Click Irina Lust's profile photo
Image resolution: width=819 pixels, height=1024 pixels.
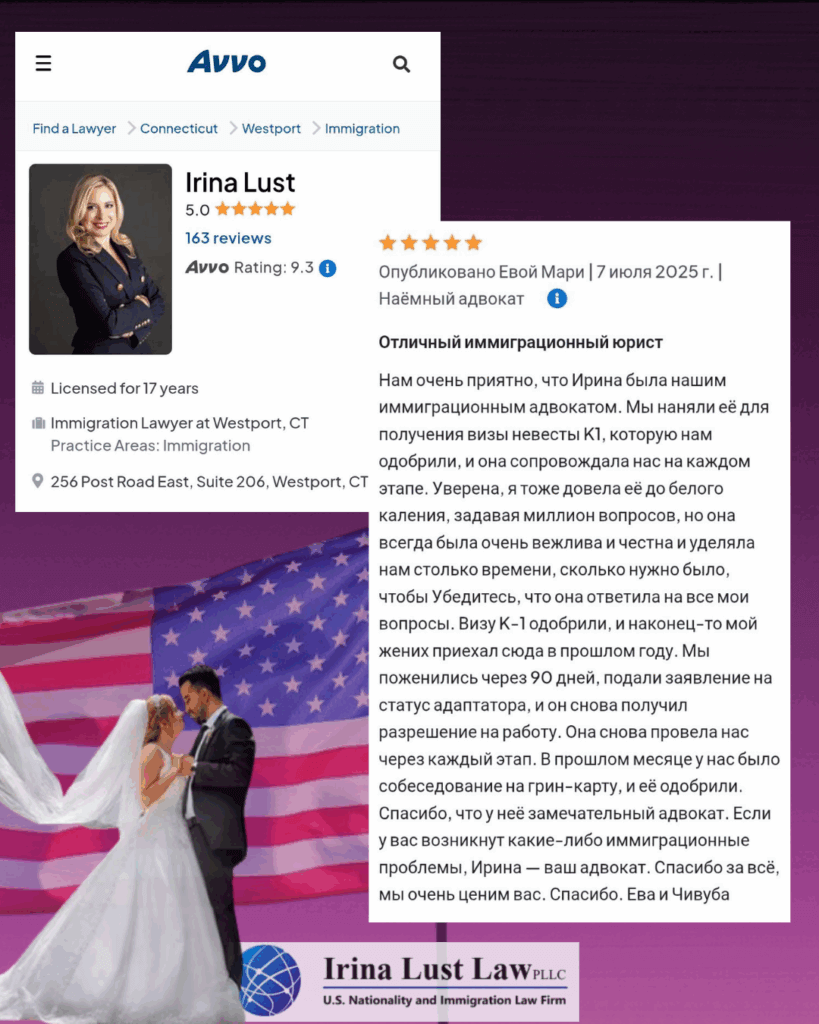coord(101,259)
